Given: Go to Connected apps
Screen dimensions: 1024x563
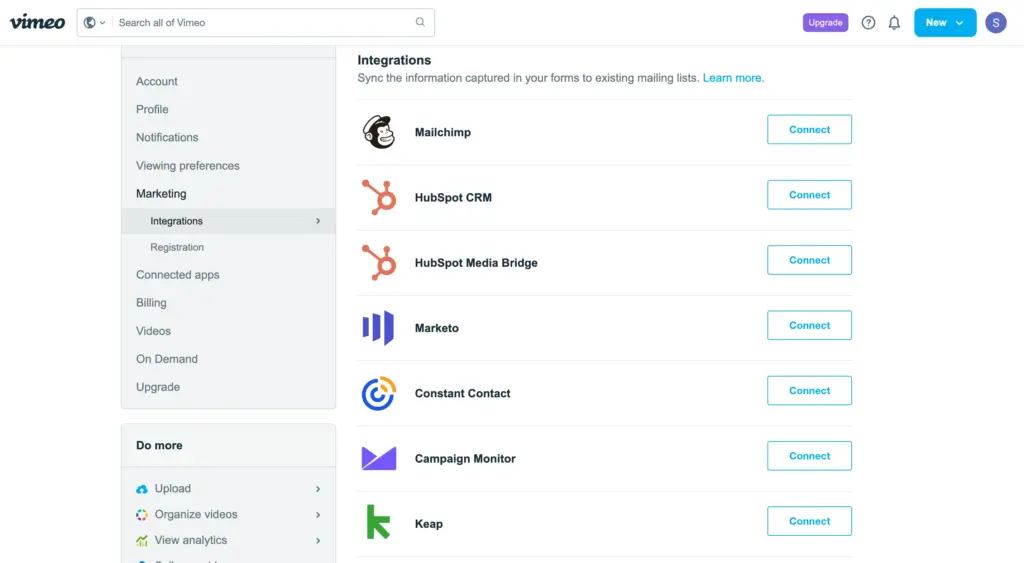Looking at the screenshot, I should [x=178, y=274].
